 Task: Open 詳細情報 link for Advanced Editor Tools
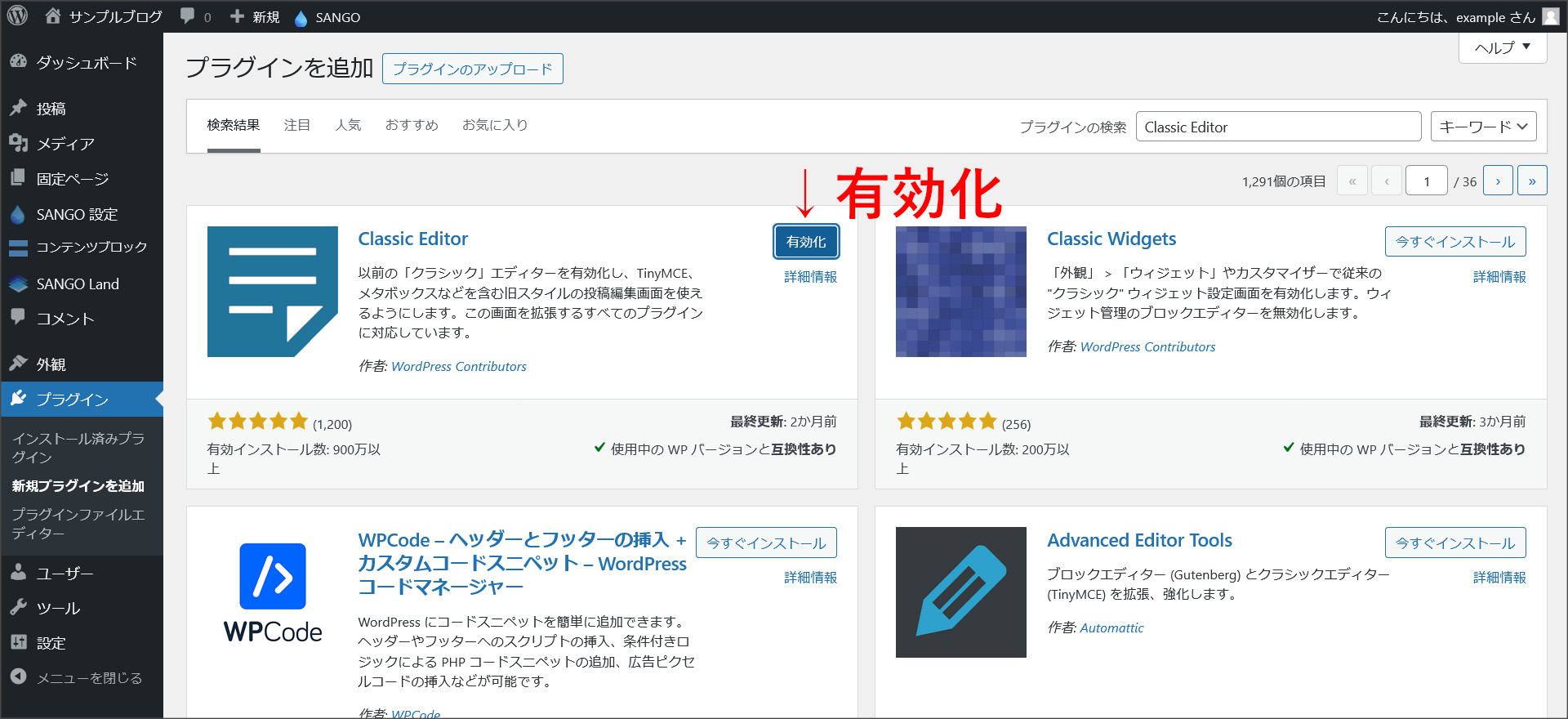[x=1499, y=578]
